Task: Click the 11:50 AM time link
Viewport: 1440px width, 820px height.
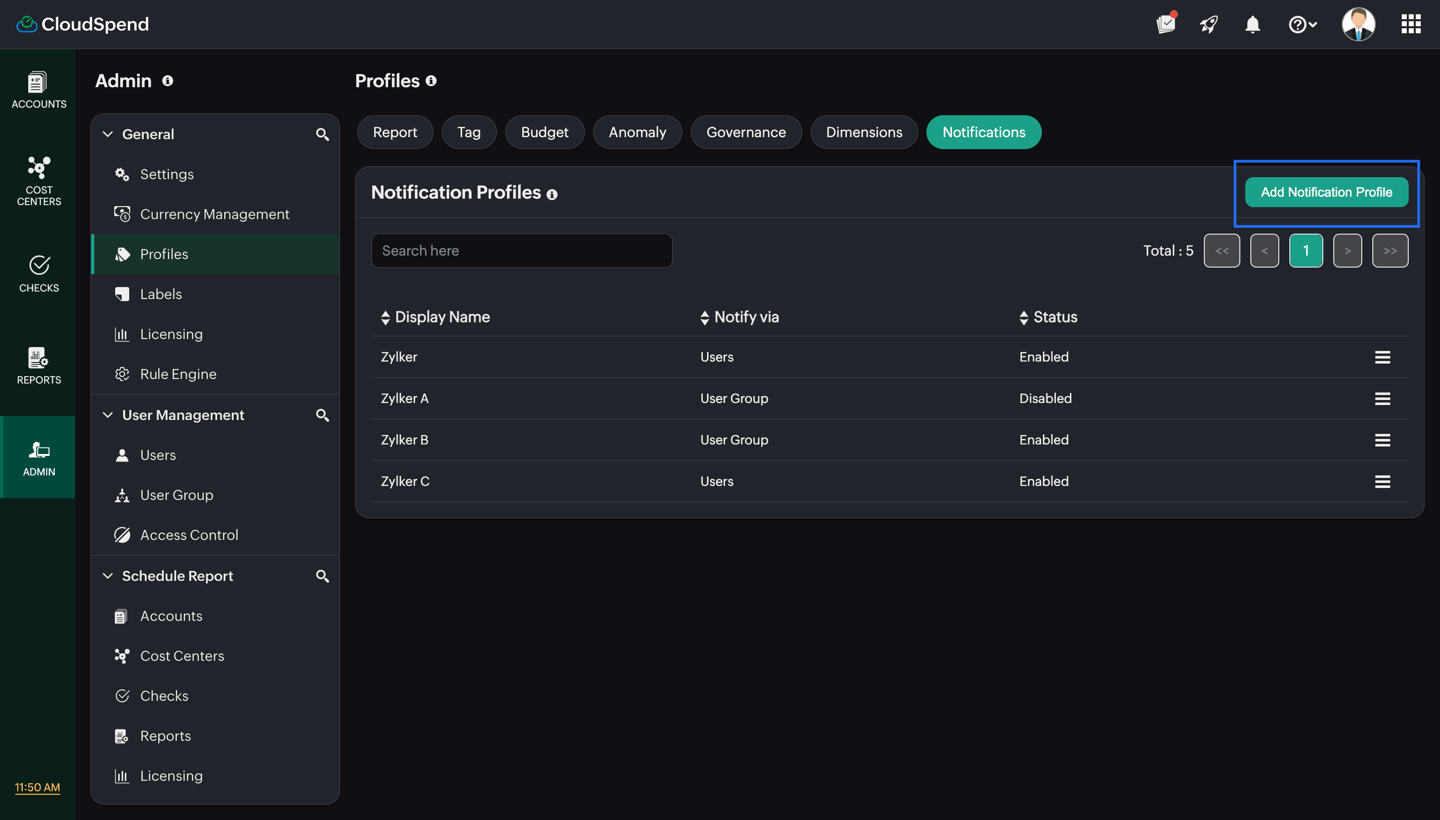Action: [37, 788]
